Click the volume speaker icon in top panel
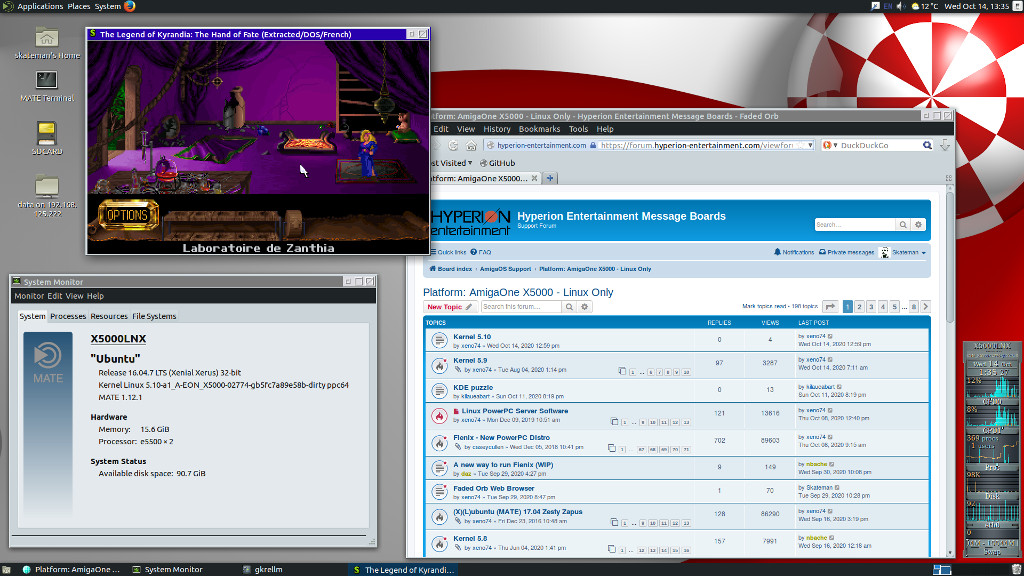The image size is (1024, 576). pos(901,7)
